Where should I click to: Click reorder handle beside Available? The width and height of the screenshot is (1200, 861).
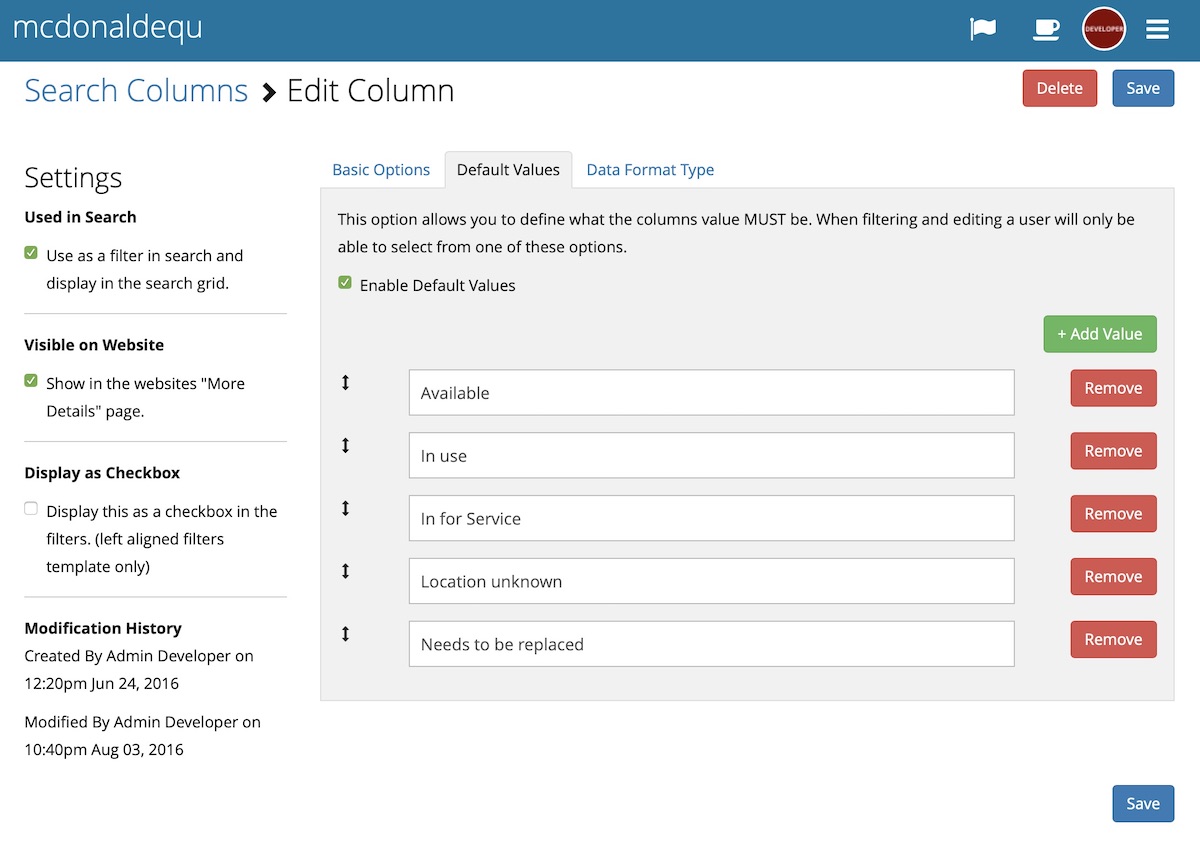[x=346, y=382]
